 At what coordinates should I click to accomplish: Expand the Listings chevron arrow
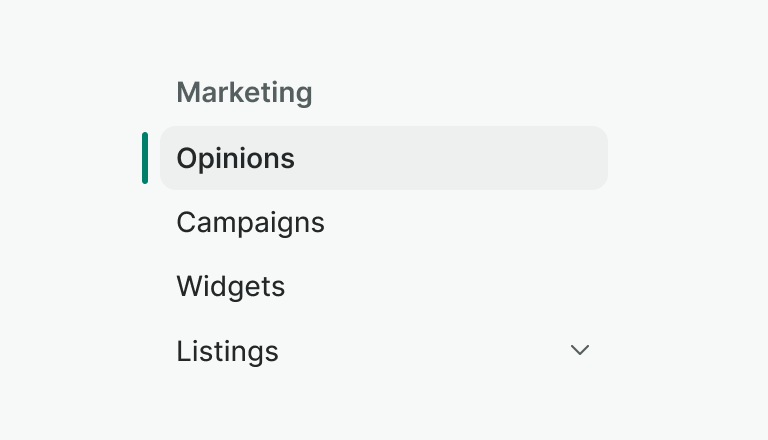coord(580,351)
